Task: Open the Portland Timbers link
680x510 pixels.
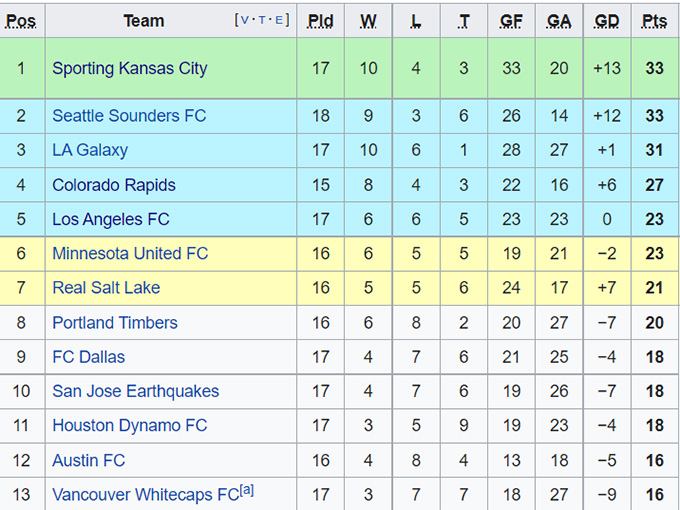Action: click(x=114, y=323)
